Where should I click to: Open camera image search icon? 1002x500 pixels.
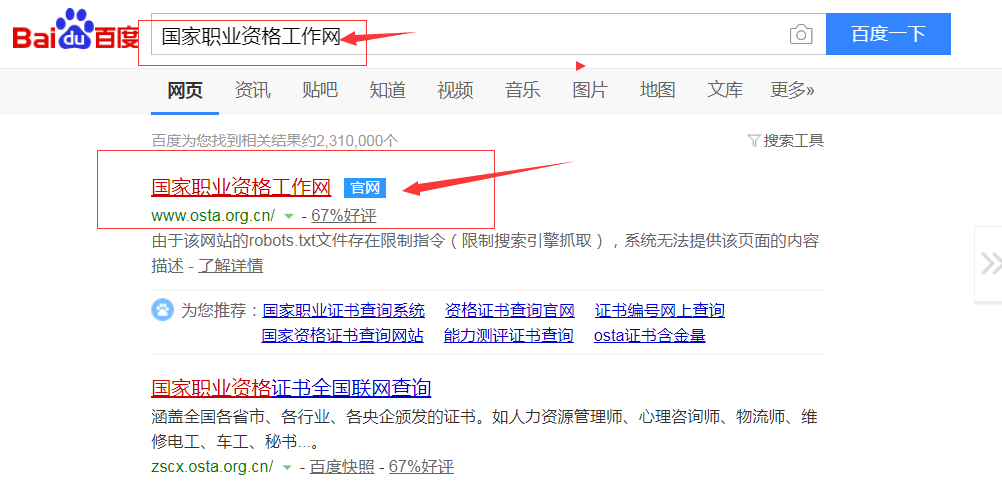801,34
